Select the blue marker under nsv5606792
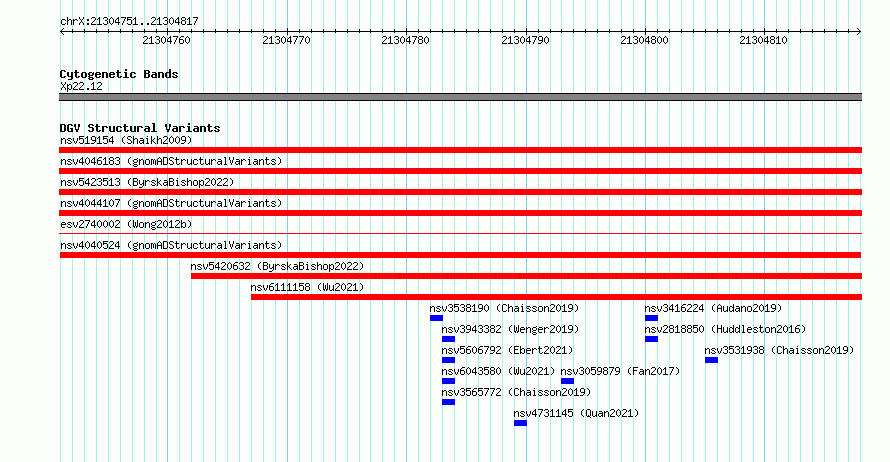The width and height of the screenshot is (890, 462). point(448,360)
